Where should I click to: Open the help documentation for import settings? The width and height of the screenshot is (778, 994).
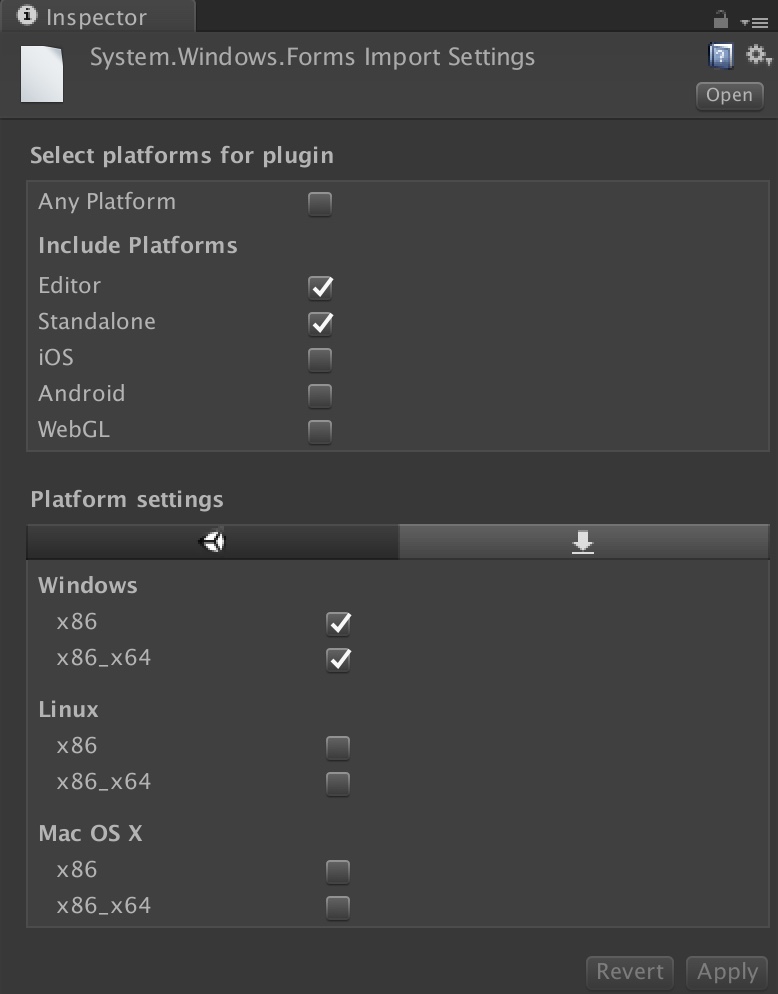[x=719, y=56]
